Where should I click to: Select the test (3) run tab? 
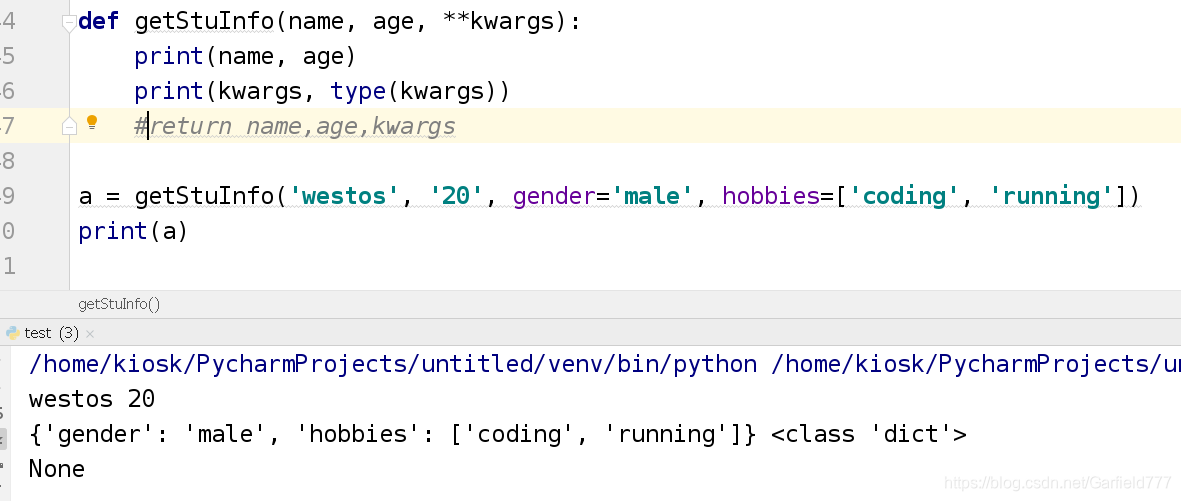click(51, 332)
